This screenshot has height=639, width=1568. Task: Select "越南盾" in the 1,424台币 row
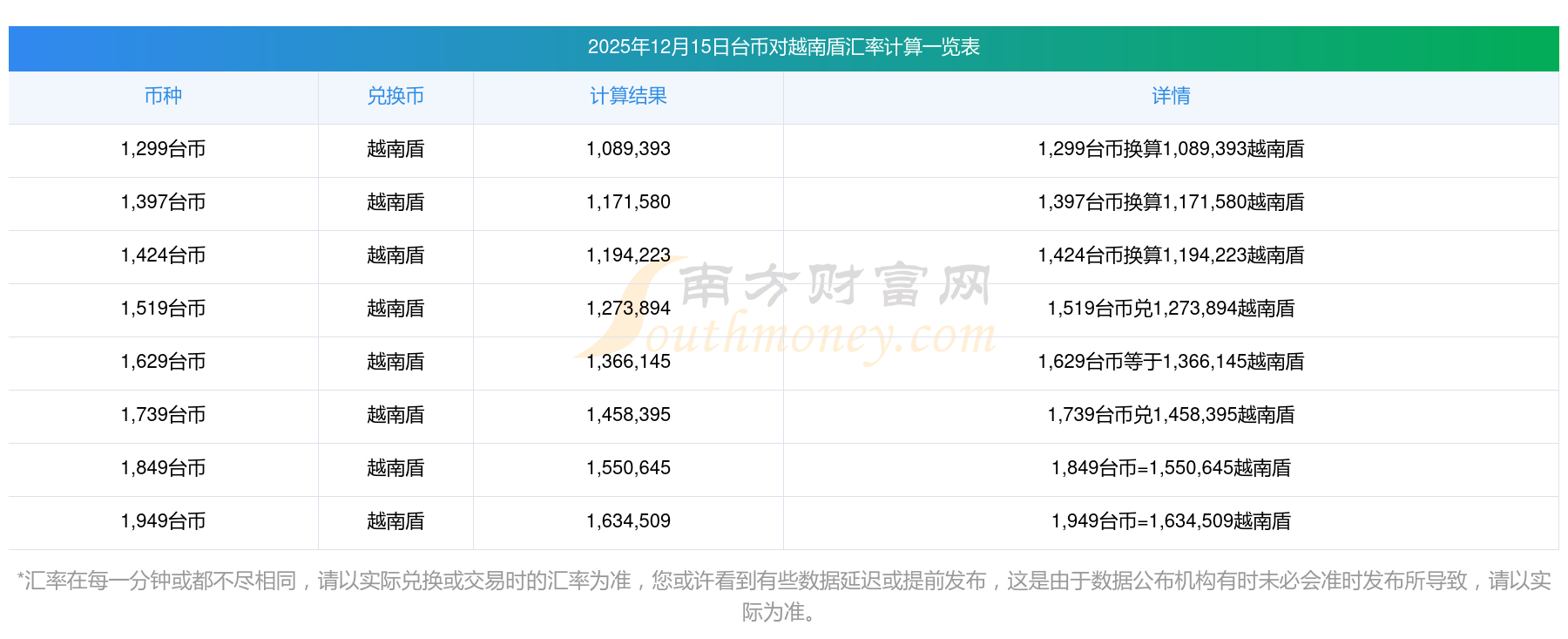395,255
